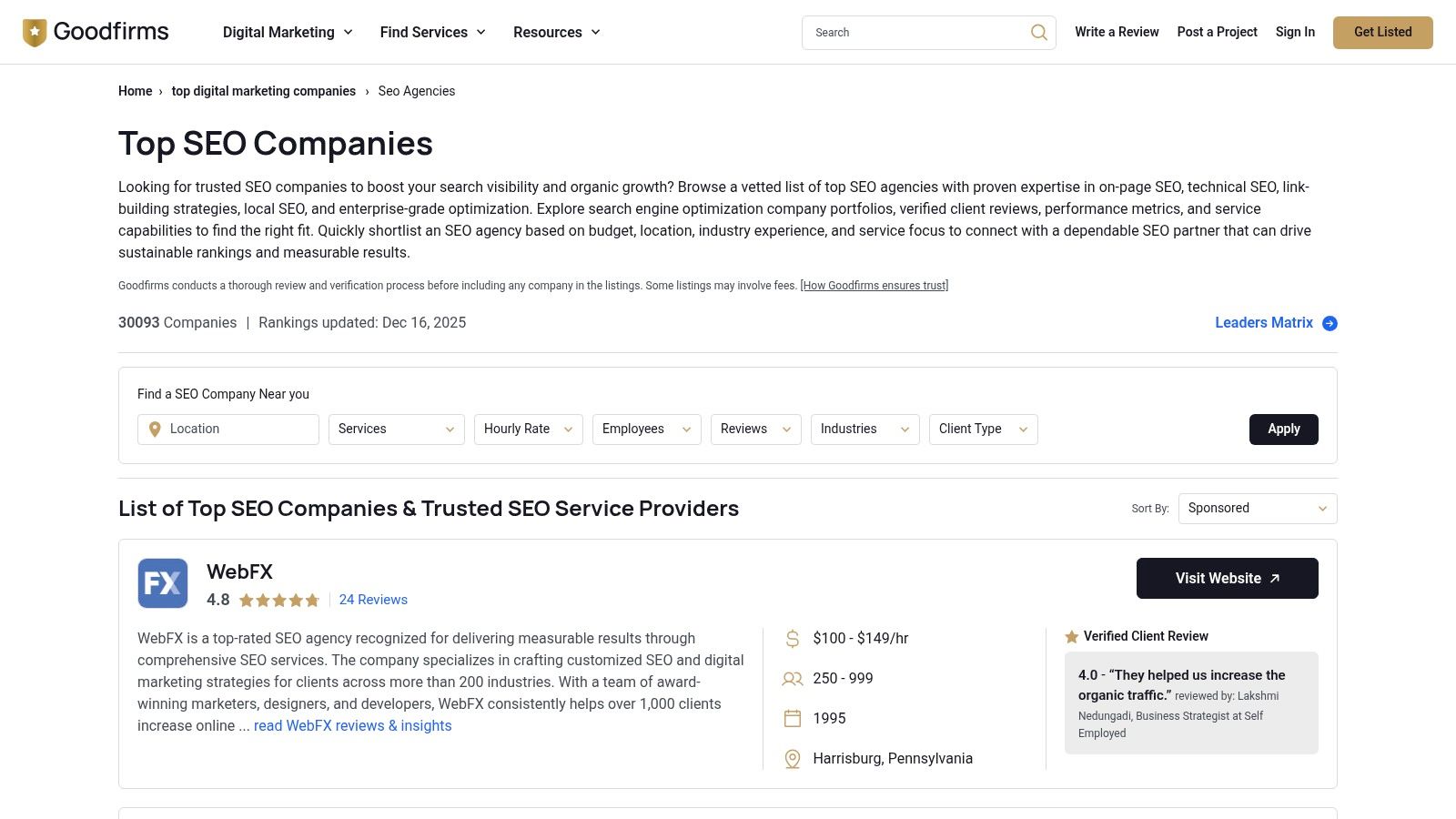
Task: Click Write a Review
Action: point(1117,32)
